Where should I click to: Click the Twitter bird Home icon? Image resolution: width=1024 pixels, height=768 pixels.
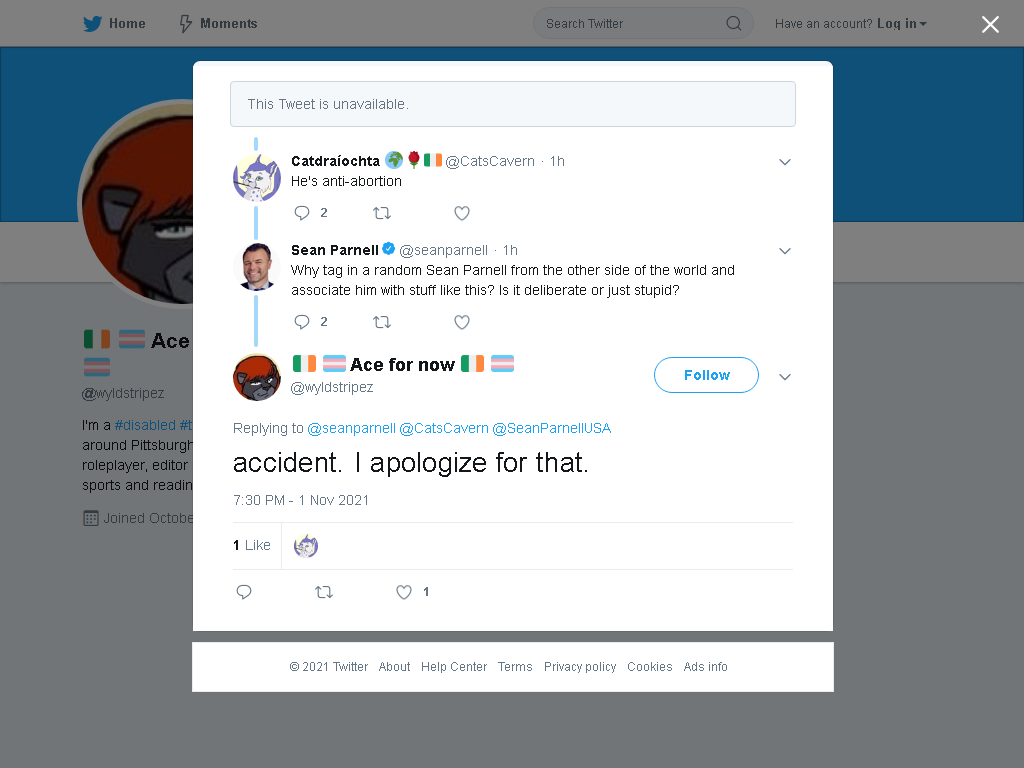click(93, 24)
